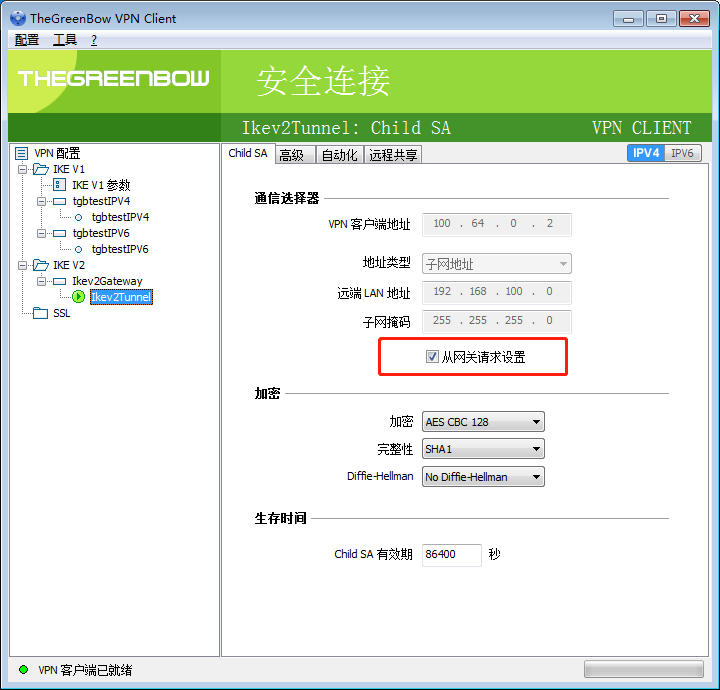
Task: Click the Ikev2Gateway rectangle icon
Action: tap(59, 281)
